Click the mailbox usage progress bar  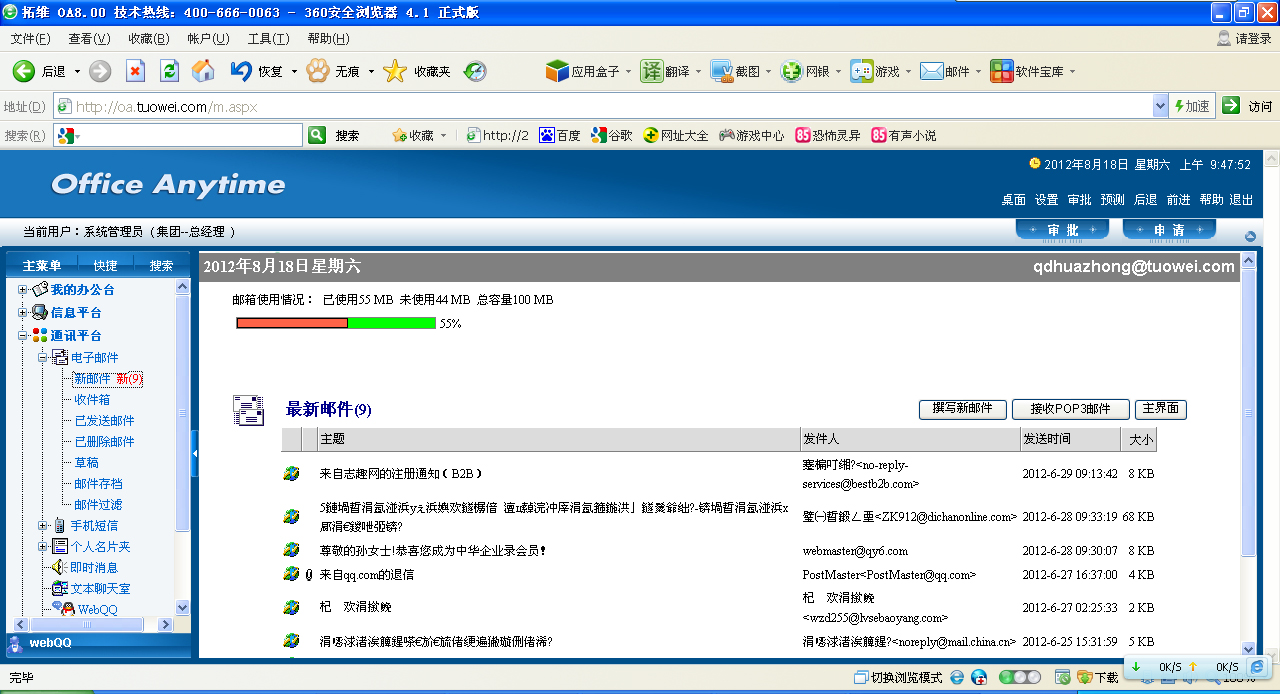(x=336, y=323)
